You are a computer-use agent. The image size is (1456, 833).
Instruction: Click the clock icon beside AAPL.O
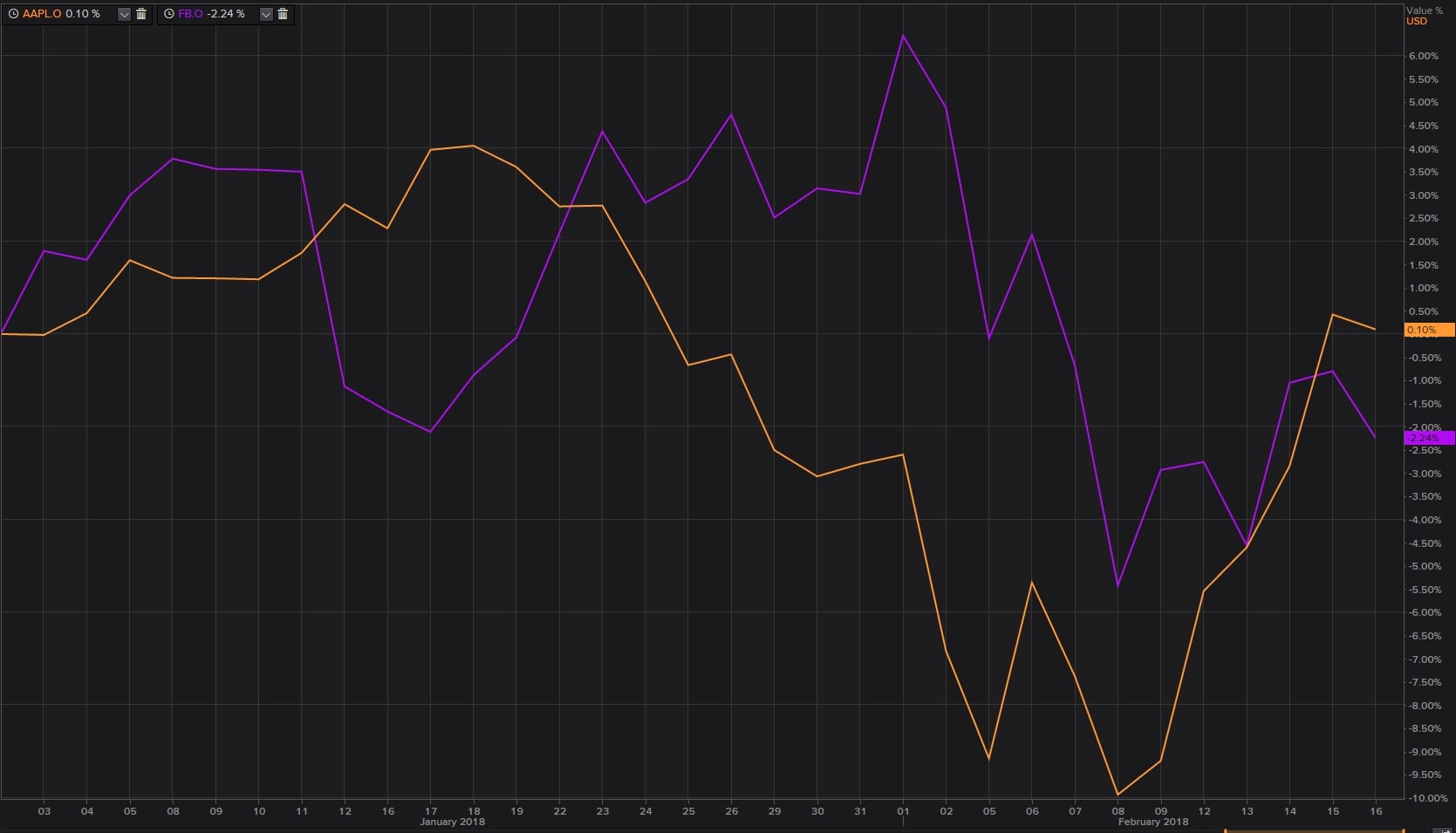point(13,14)
